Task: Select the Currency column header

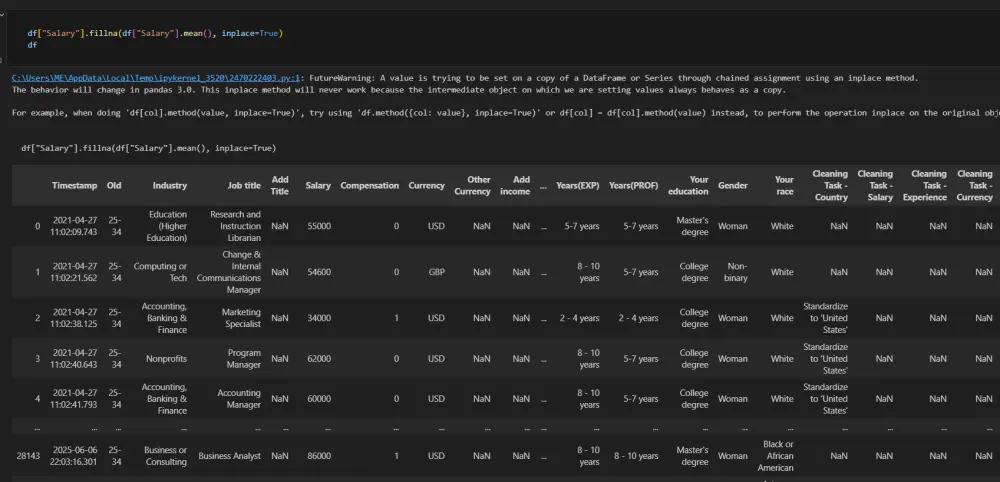Action: [x=427, y=186]
